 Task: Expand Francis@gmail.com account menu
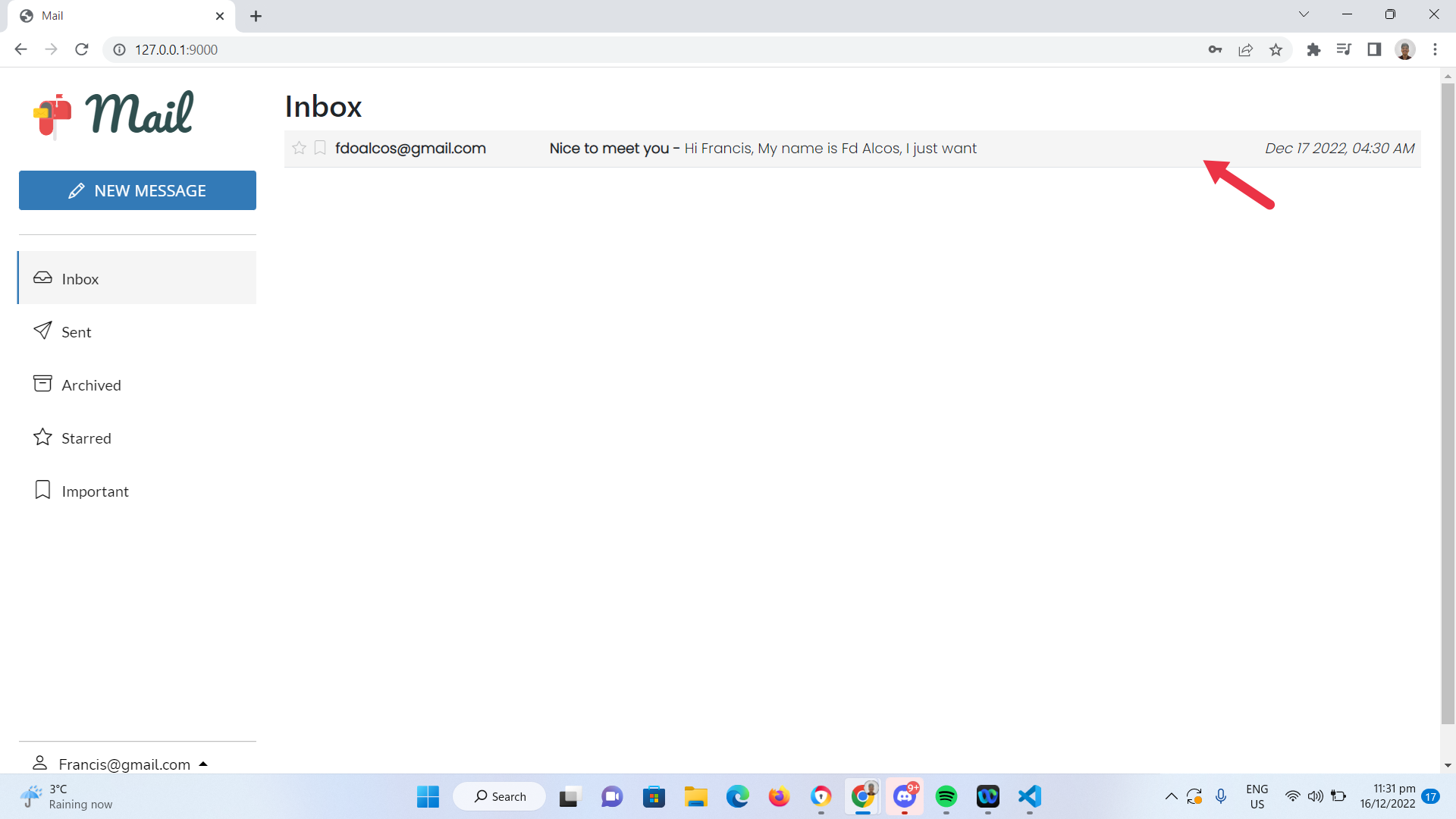(124, 764)
